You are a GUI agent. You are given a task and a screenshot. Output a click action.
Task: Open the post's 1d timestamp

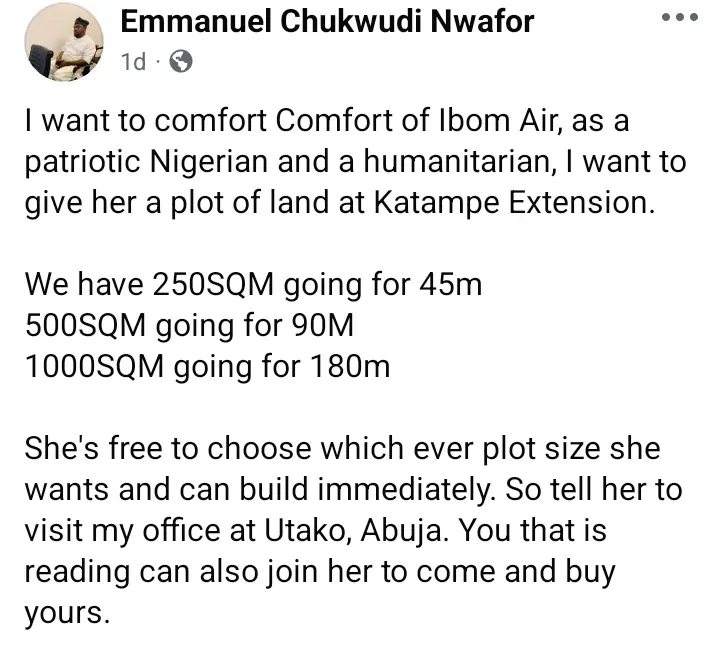[132, 63]
